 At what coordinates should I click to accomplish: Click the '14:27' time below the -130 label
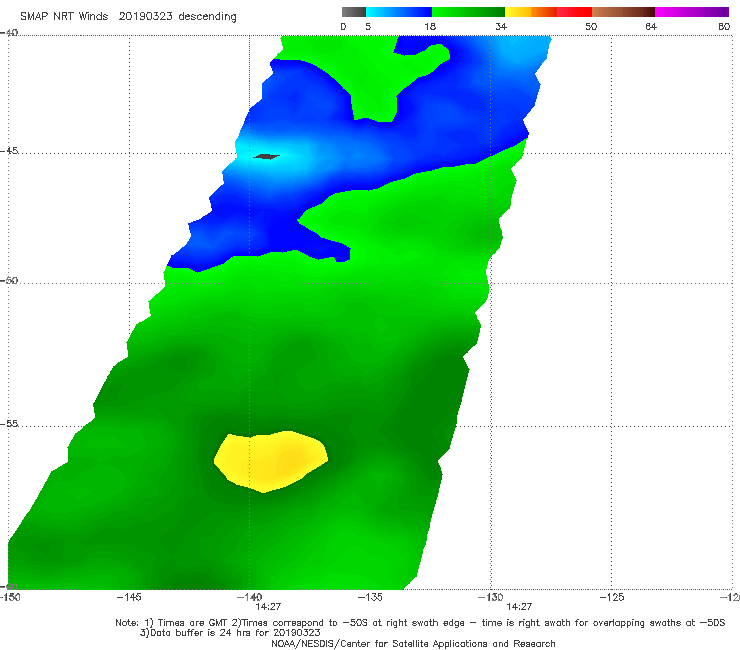519,607
